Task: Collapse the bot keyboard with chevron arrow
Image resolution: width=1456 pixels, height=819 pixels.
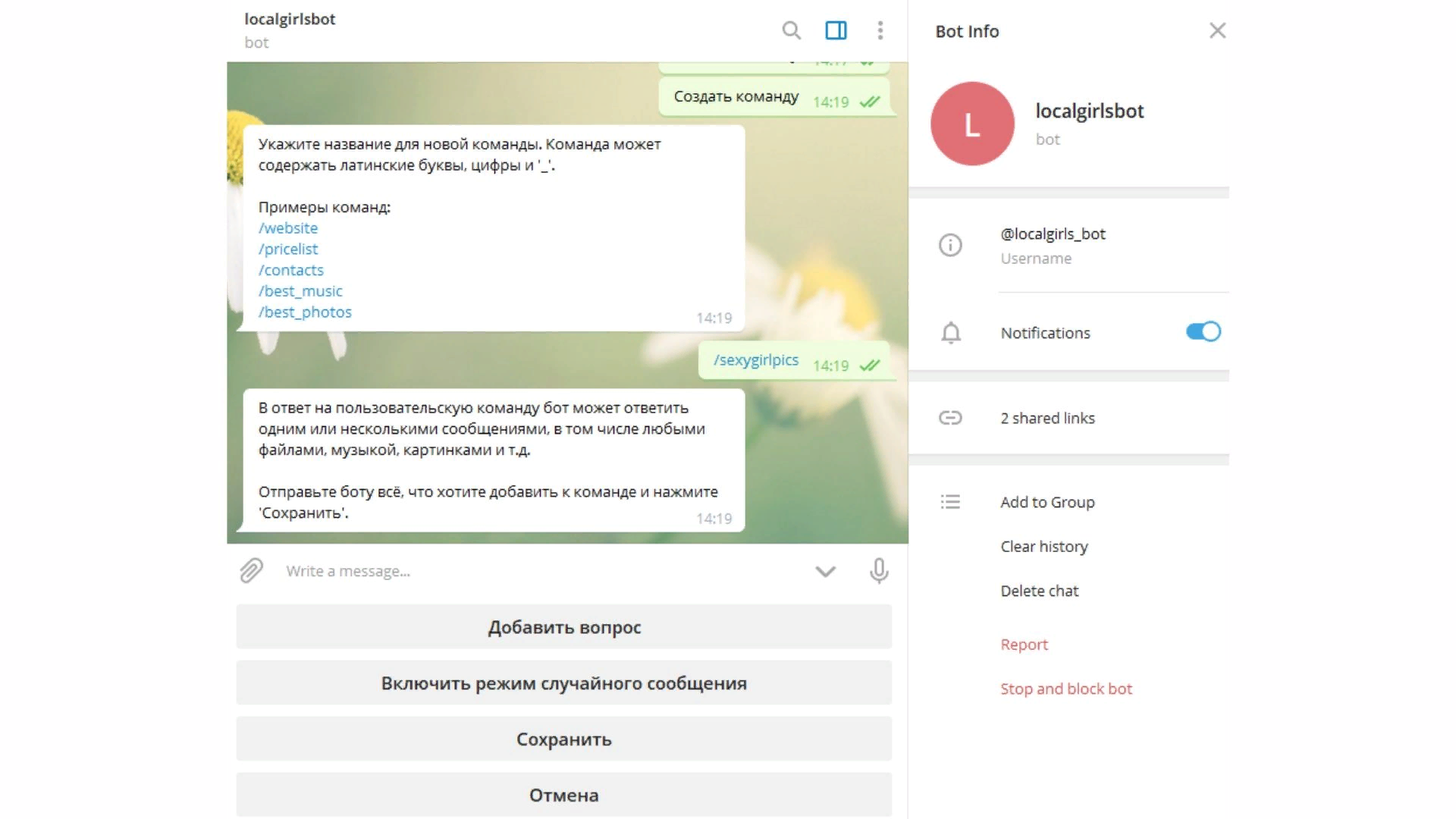Action: click(825, 571)
